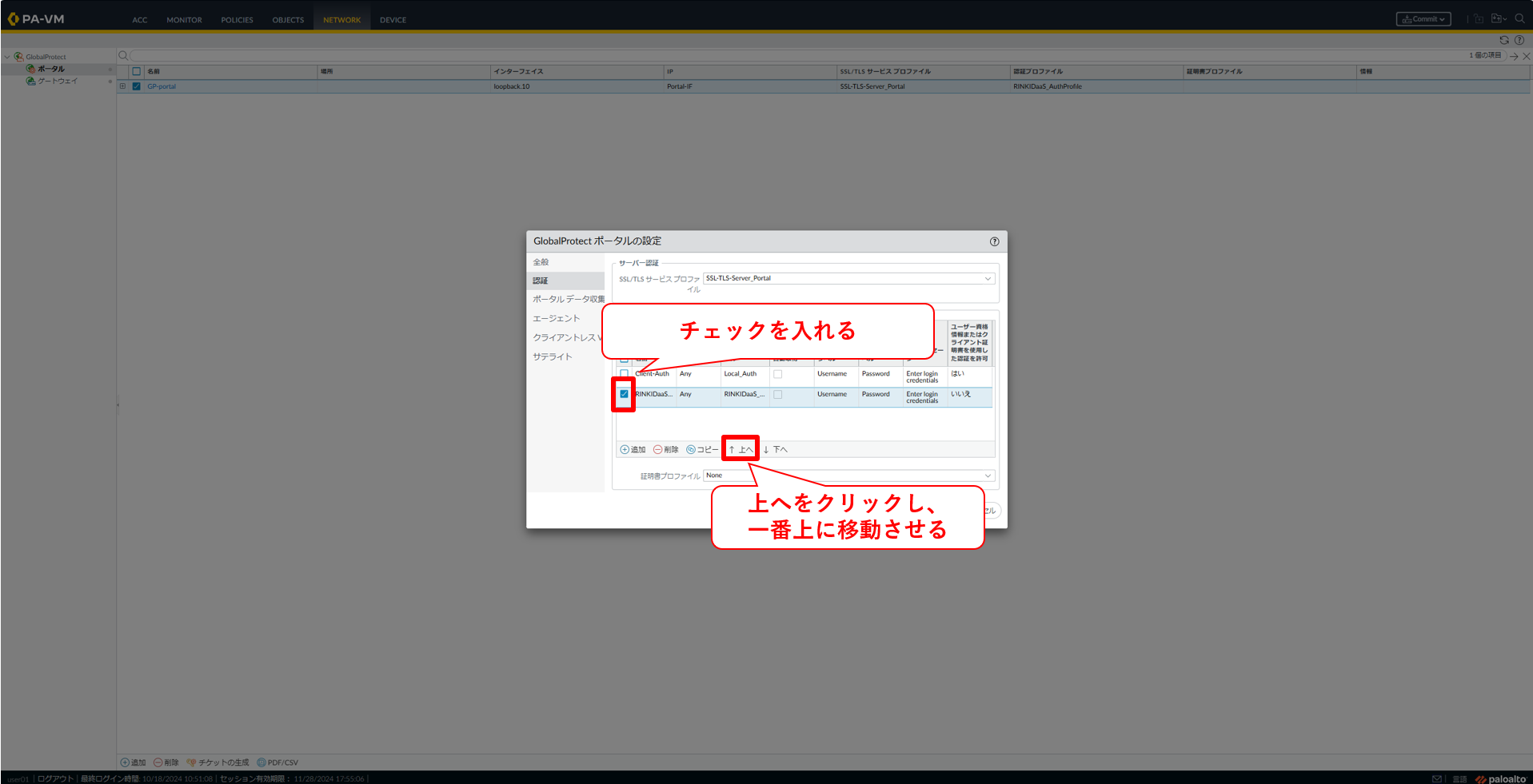Click the bottom toolbar add plus icon
Screen dimensions: 1533x784
(125, 762)
